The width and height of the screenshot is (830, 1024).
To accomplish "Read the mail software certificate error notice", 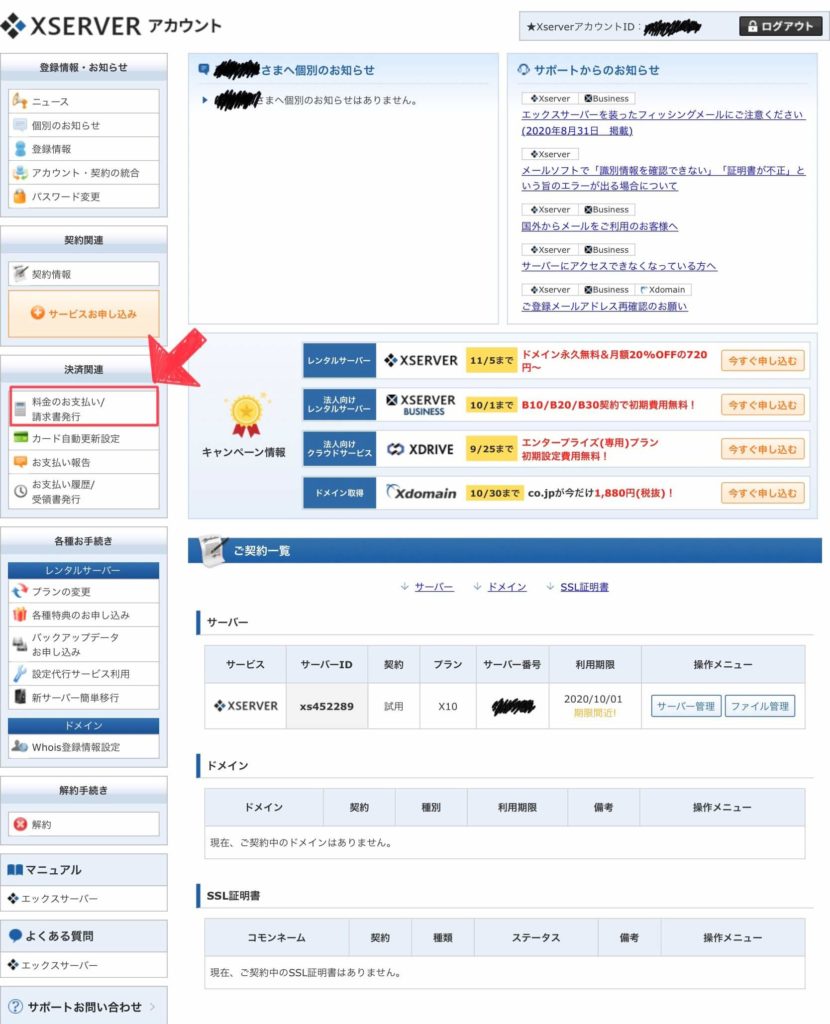I will click(663, 178).
